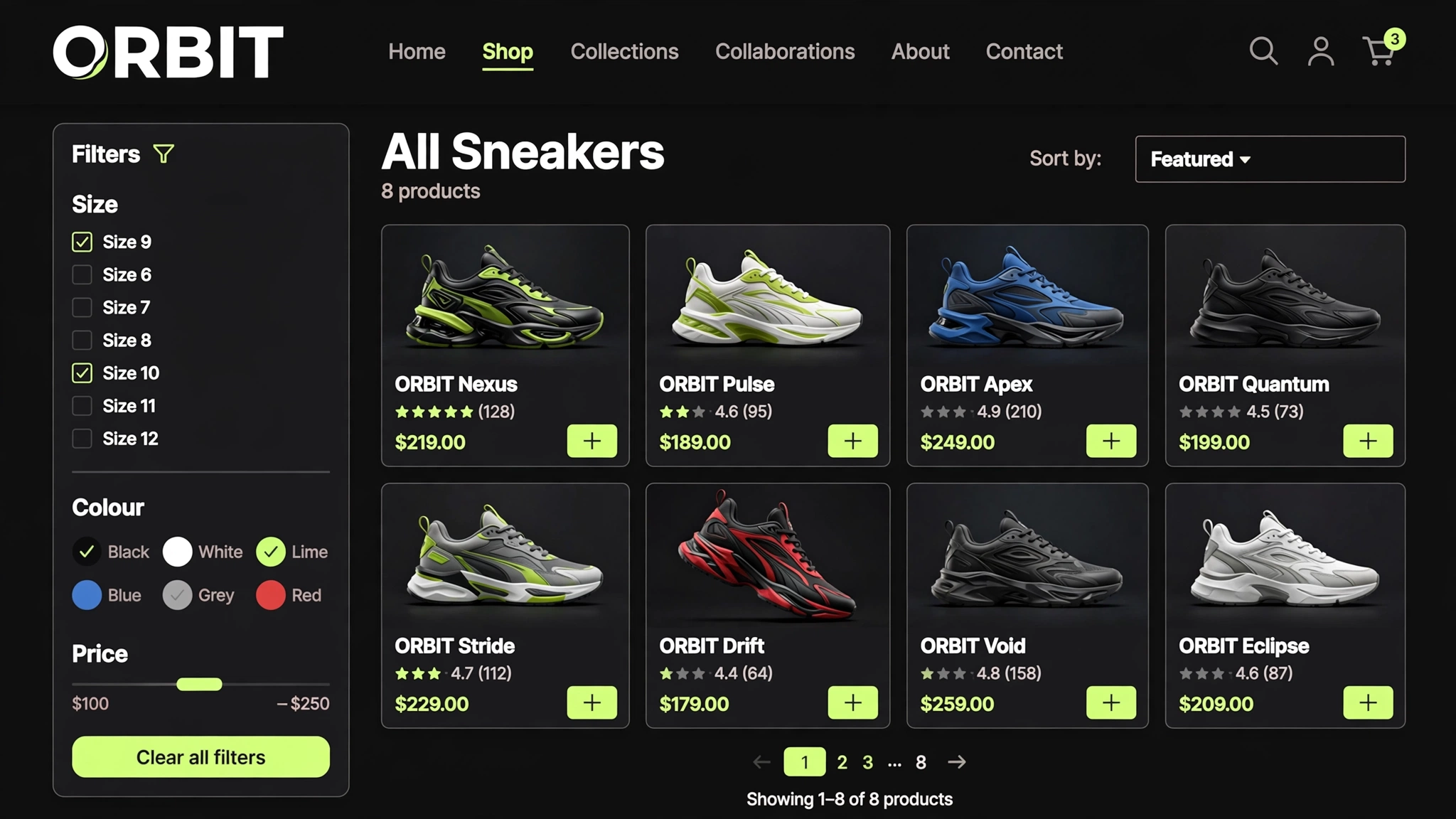Open the ORBIT Drift red sneaker image
Image resolution: width=1456 pixels, height=819 pixels.
(768, 555)
